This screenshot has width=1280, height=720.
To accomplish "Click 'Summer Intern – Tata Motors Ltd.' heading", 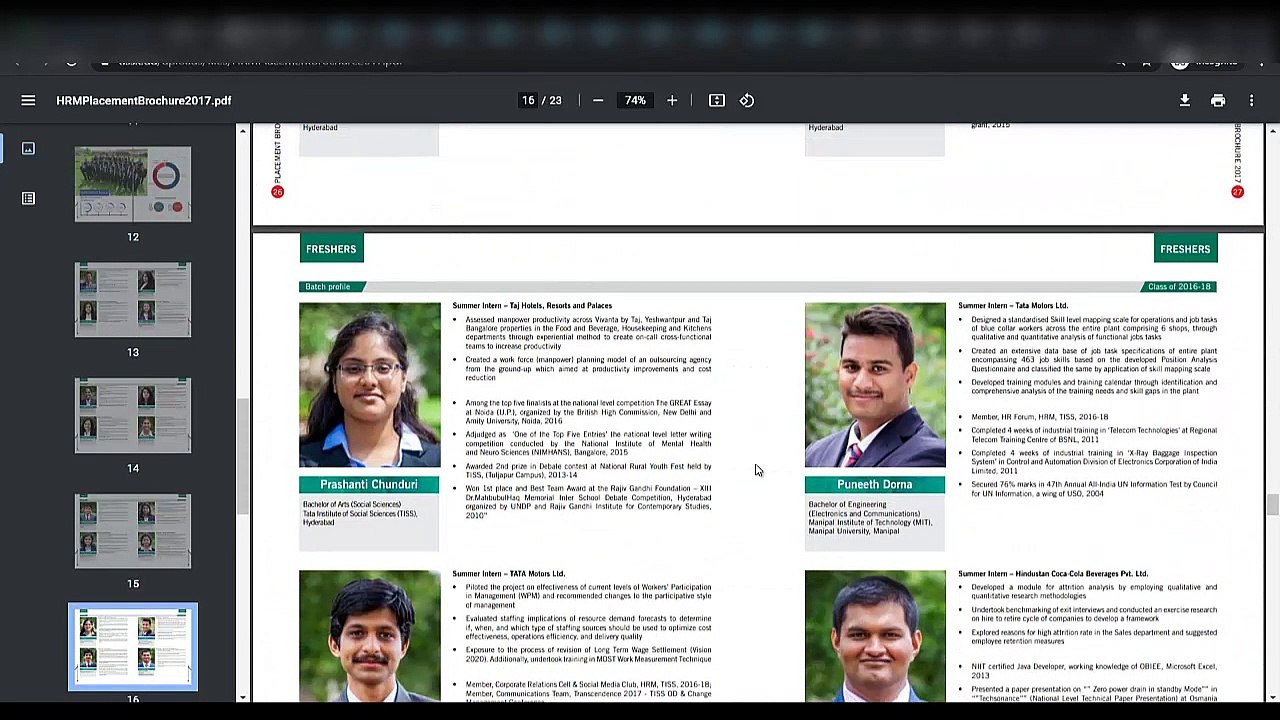I will point(1013,306).
